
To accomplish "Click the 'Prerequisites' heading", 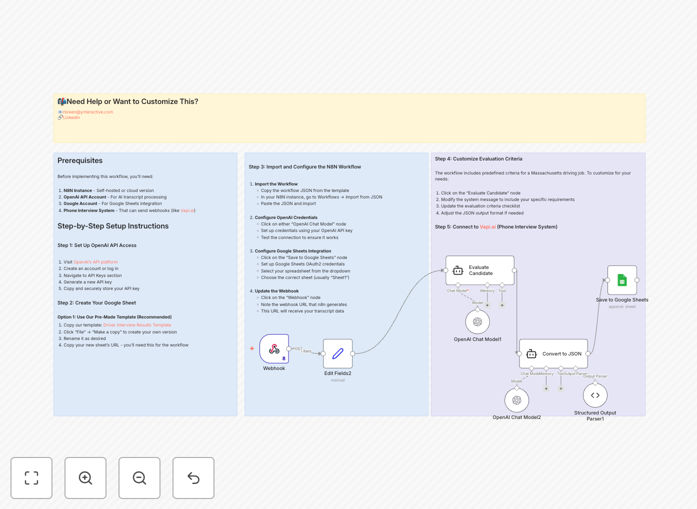I will [x=80, y=160].
